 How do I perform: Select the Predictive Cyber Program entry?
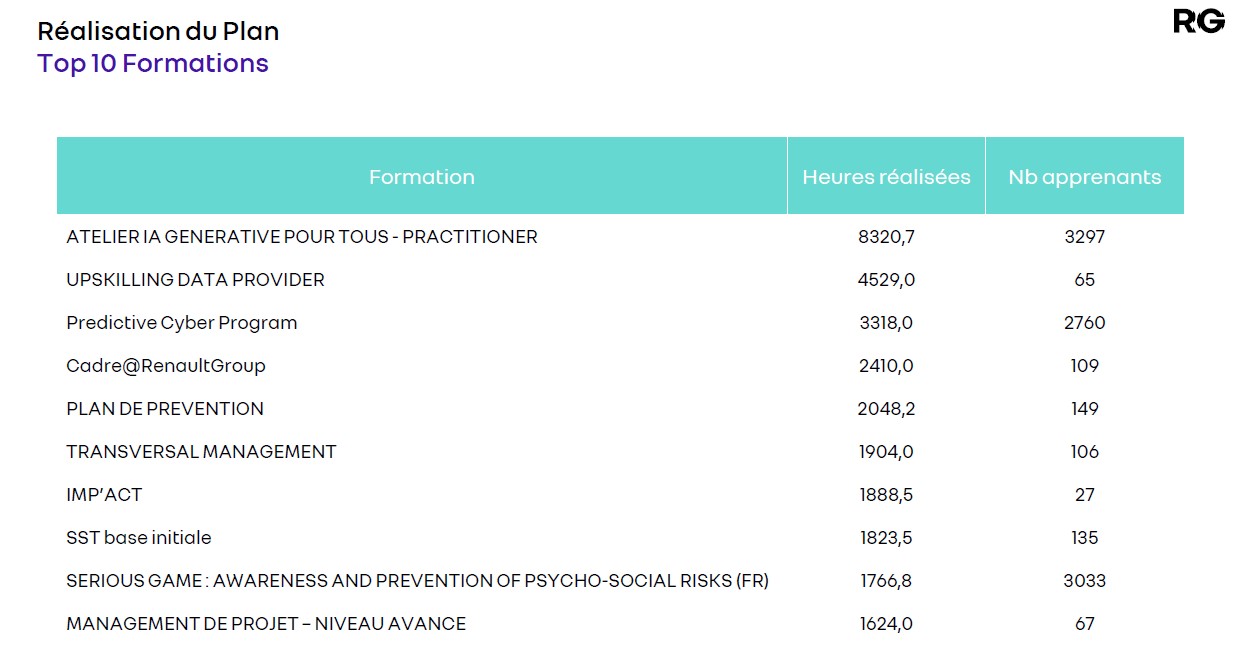pos(181,323)
